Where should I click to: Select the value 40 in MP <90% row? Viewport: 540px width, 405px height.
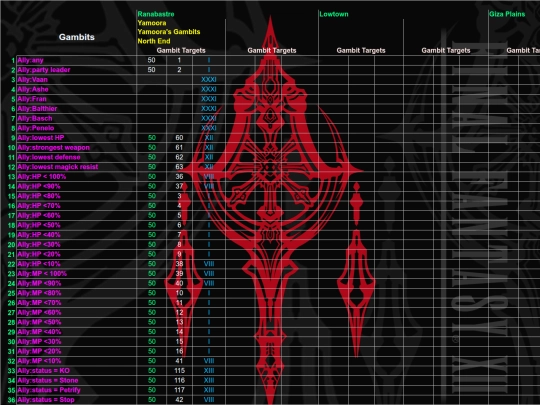pyautogui.click(x=179, y=283)
